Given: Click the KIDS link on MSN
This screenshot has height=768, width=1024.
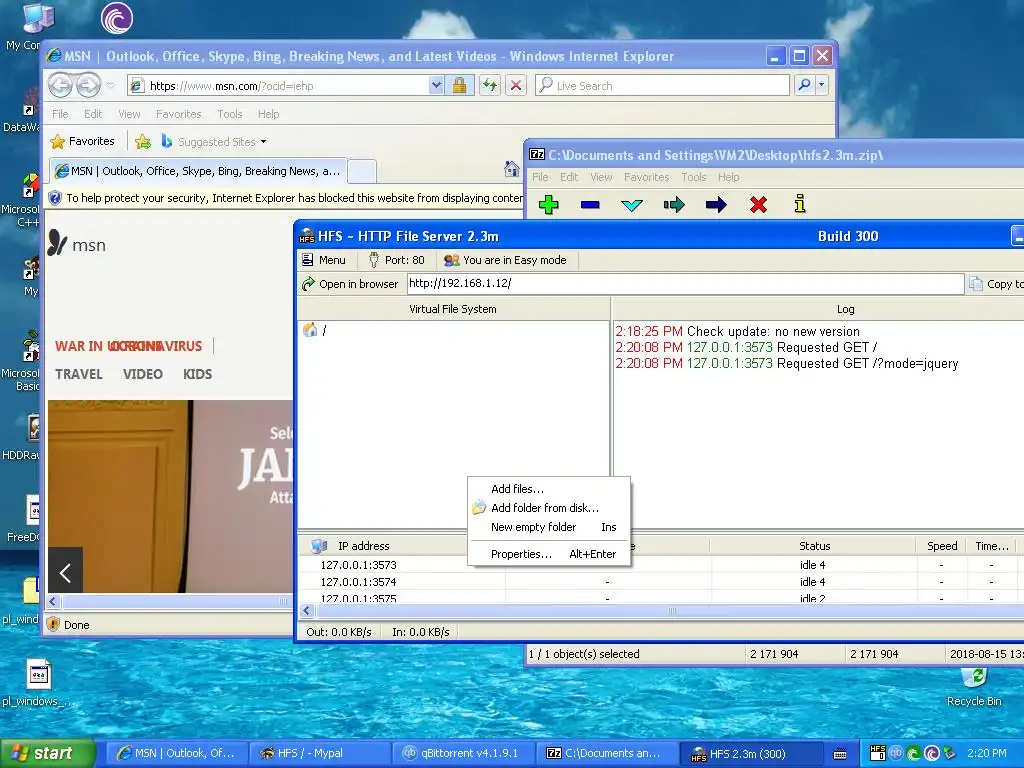Looking at the screenshot, I should coord(197,374).
